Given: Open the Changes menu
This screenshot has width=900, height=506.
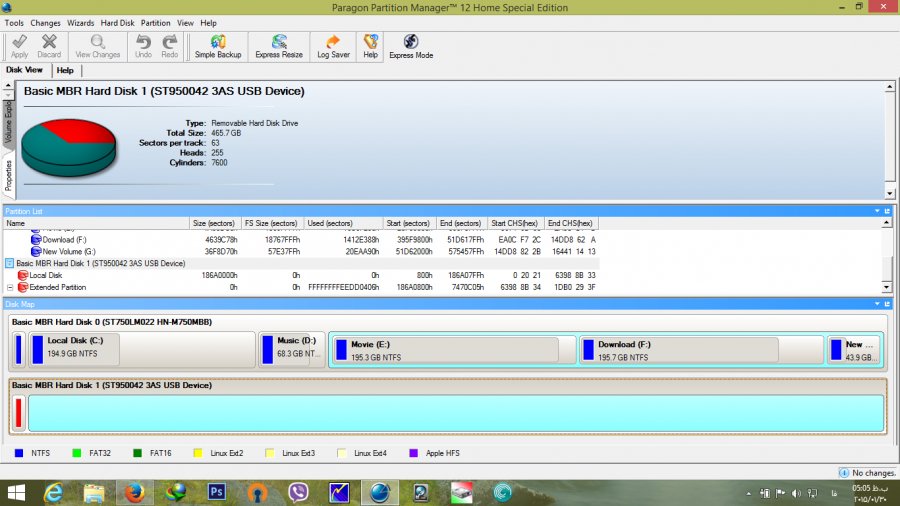Looking at the screenshot, I should (x=45, y=23).
